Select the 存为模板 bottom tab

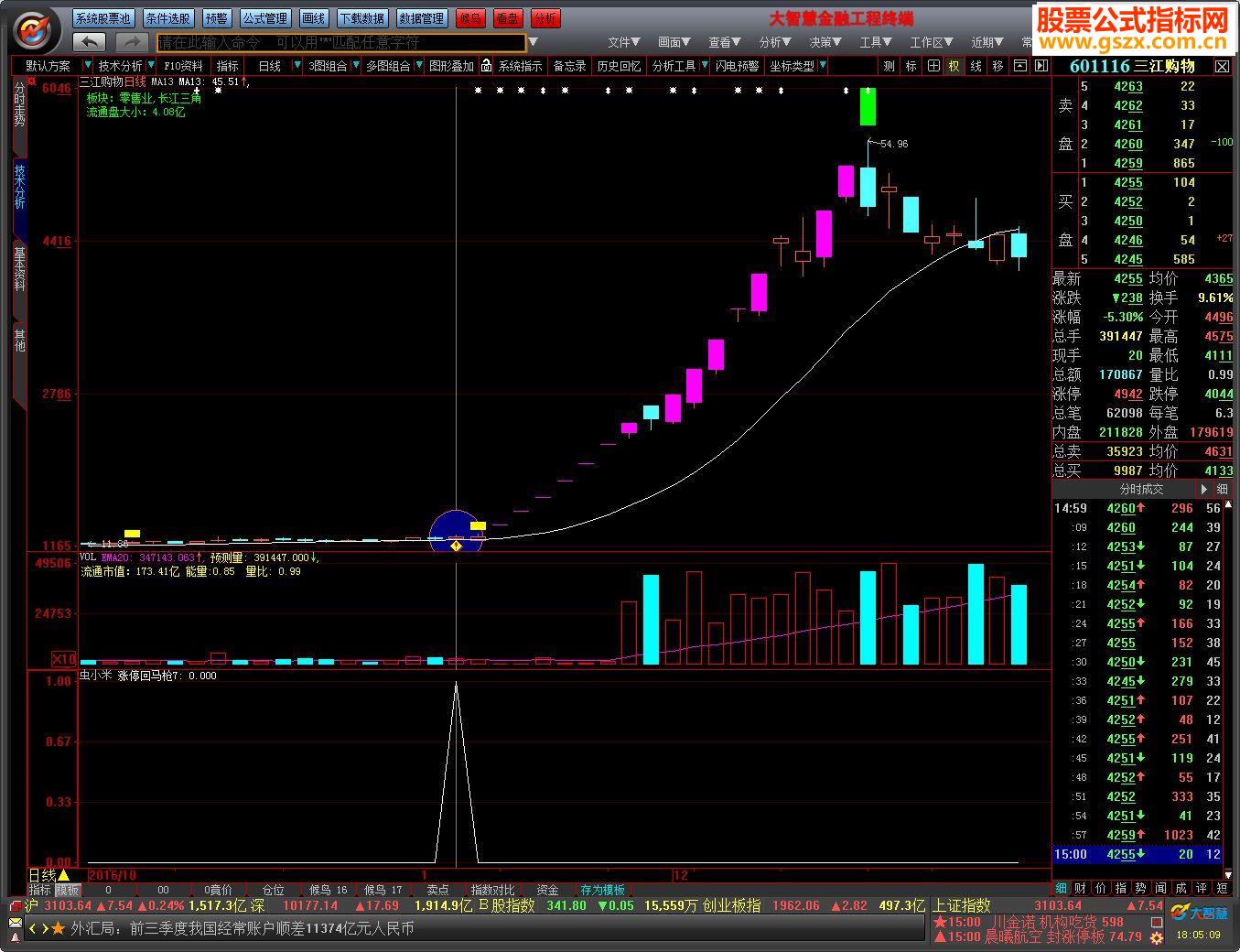603,890
